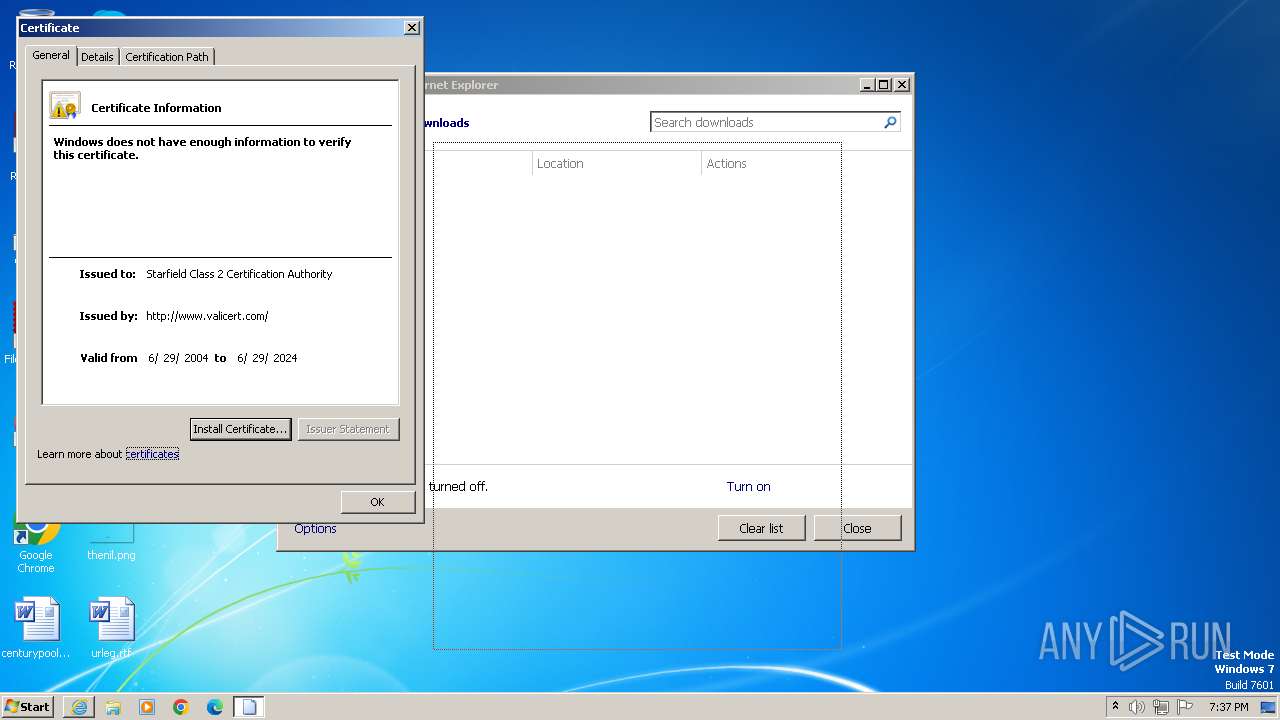Select the Google Chrome desktop shortcut
The image size is (1280, 720).
(x=36, y=545)
